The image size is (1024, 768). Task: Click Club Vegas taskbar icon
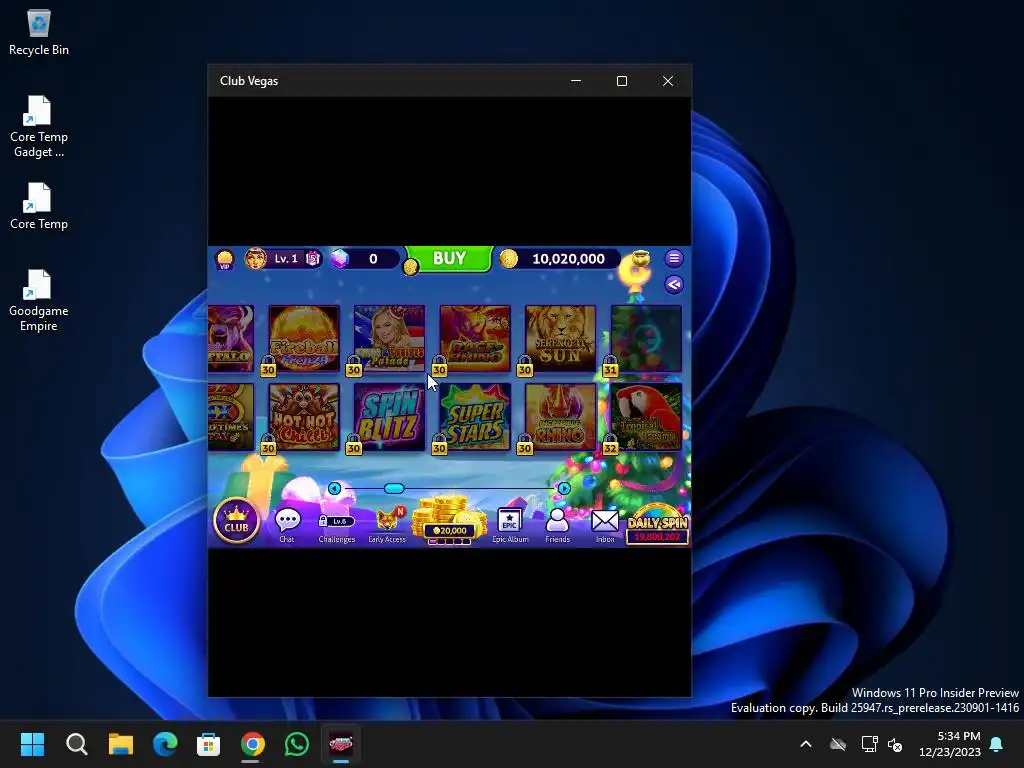click(341, 744)
